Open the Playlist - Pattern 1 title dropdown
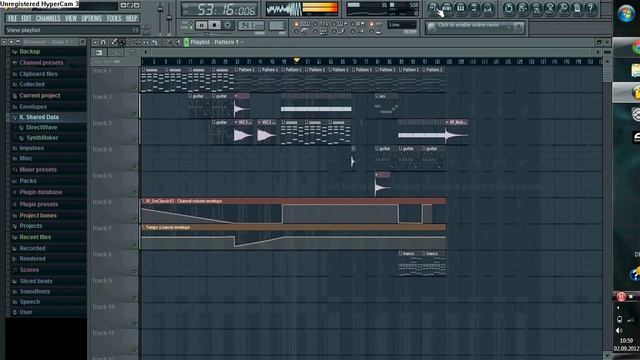 point(217,42)
